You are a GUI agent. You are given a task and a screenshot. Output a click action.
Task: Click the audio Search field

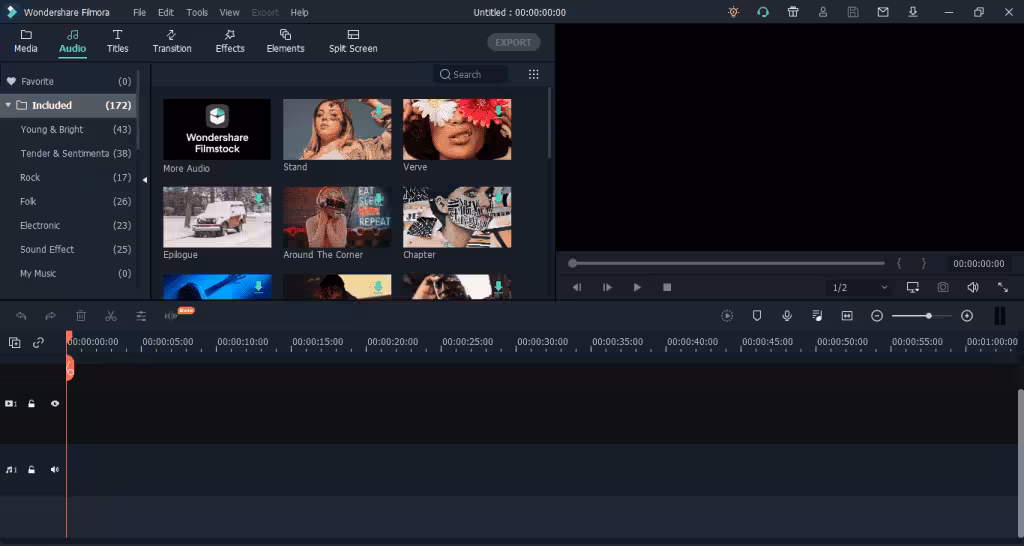pos(471,74)
